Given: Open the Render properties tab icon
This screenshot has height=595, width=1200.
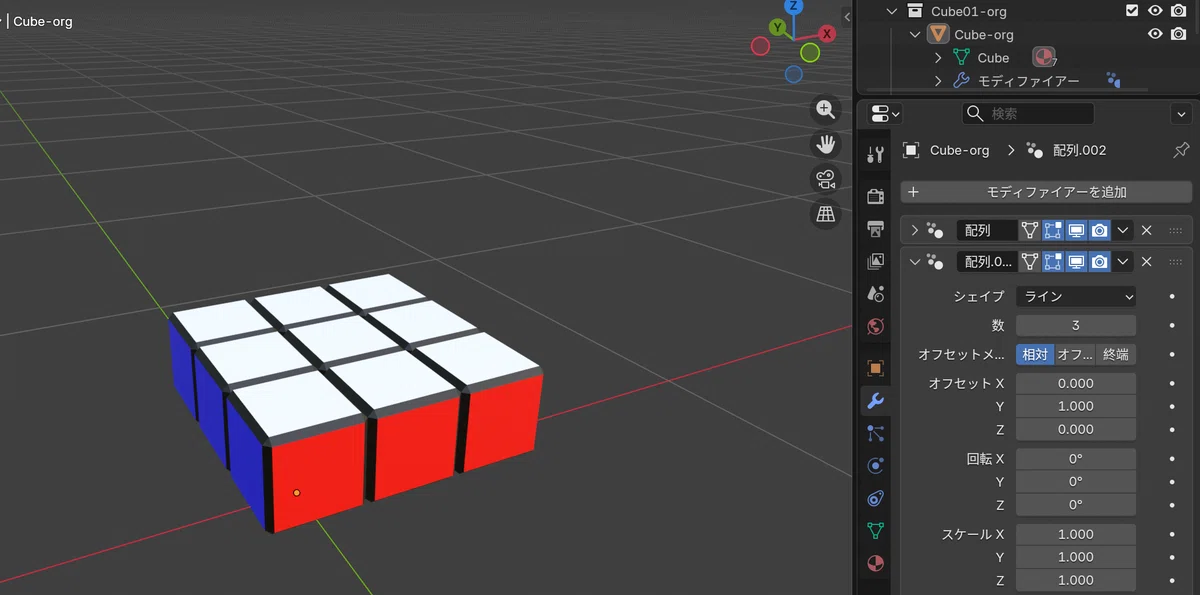Looking at the screenshot, I should (x=876, y=196).
